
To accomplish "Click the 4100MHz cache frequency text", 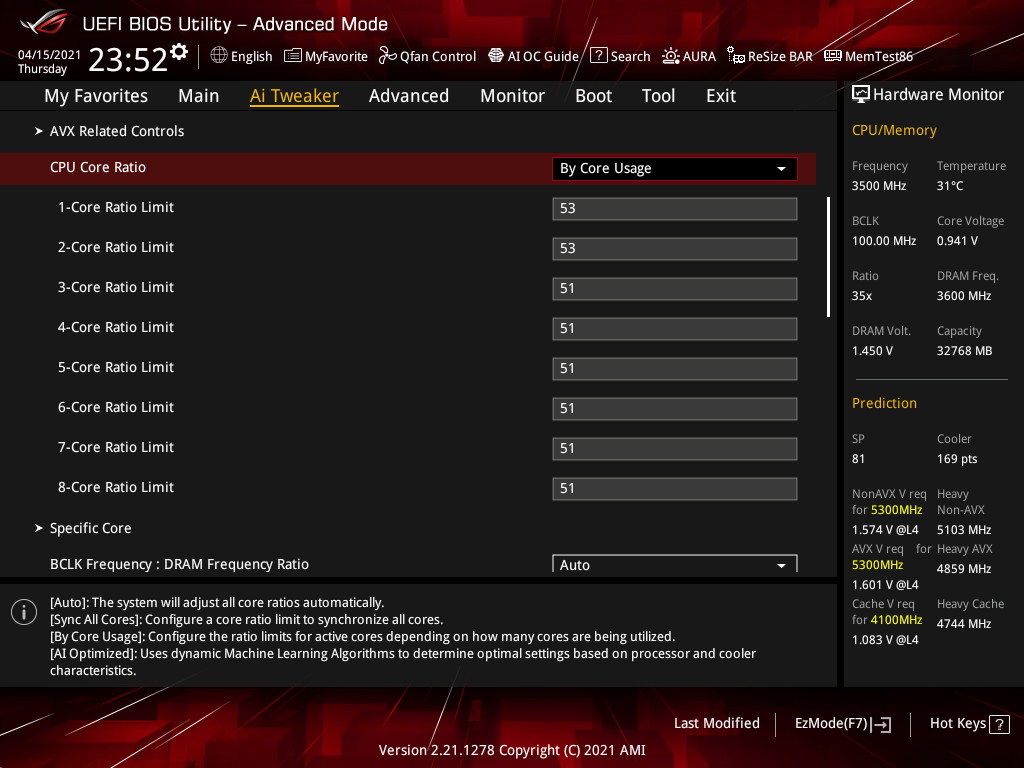I will pos(896,620).
